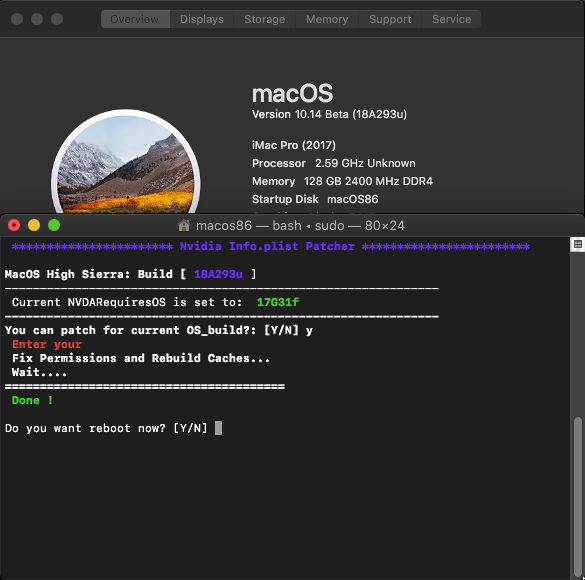Click the purple build number '18A293u' in Terminal
The width and height of the screenshot is (585, 580).
click(218, 274)
